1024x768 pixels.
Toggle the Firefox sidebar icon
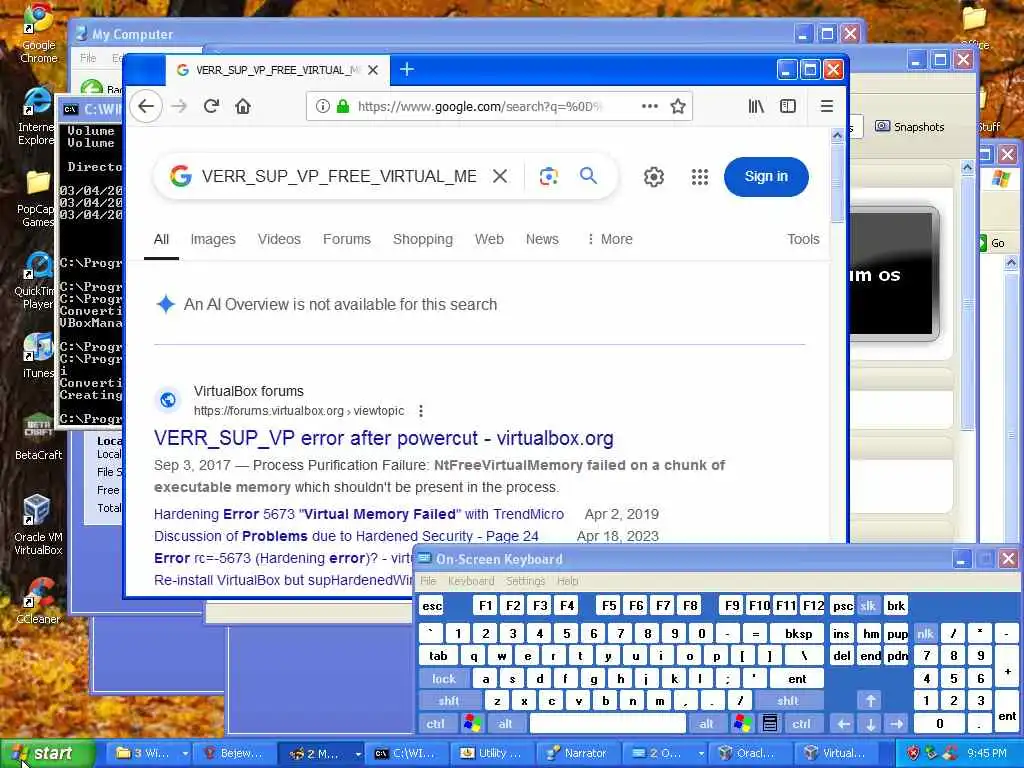(x=788, y=106)
